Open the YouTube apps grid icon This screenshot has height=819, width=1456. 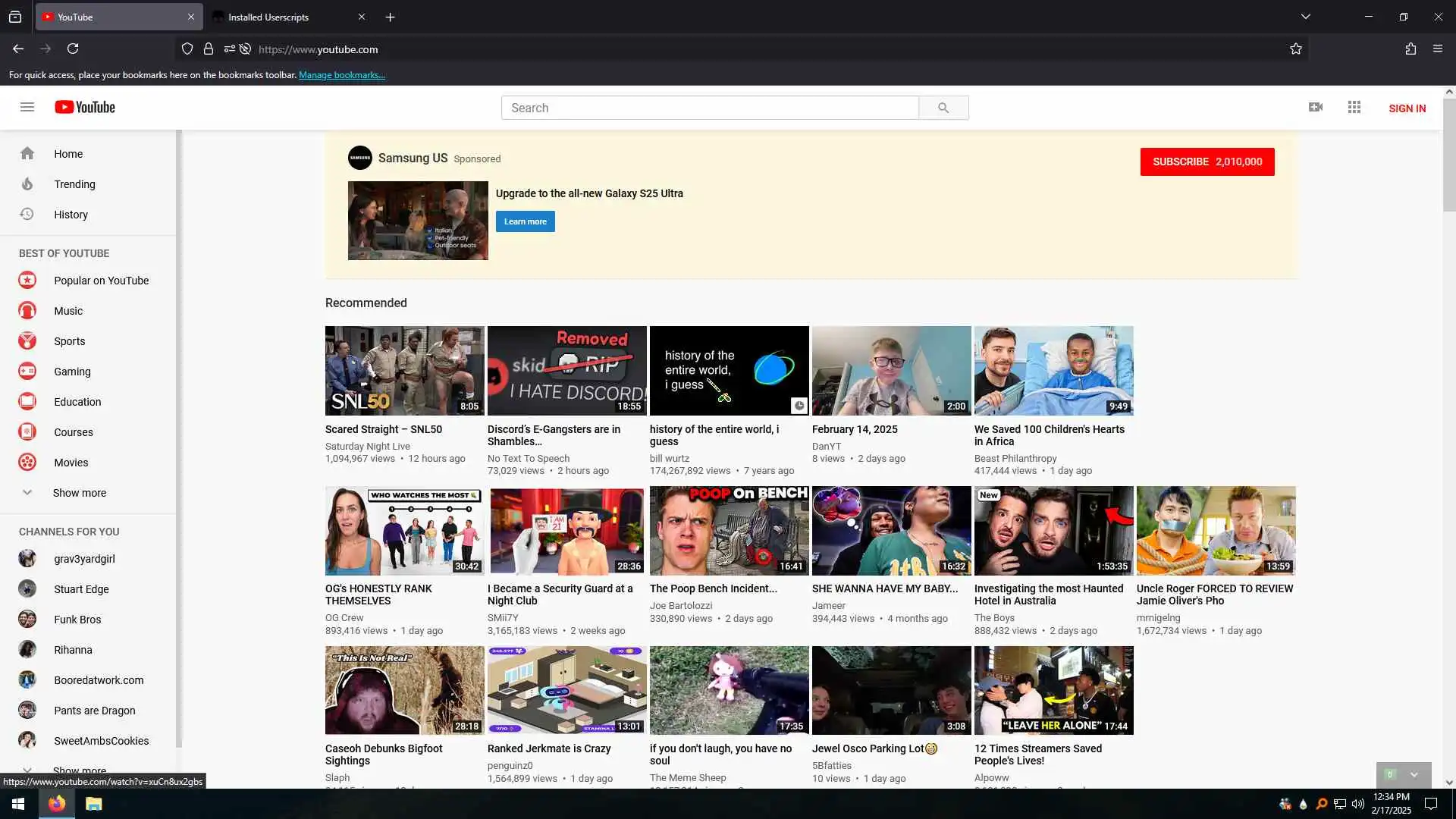[x=1354, y=108]
